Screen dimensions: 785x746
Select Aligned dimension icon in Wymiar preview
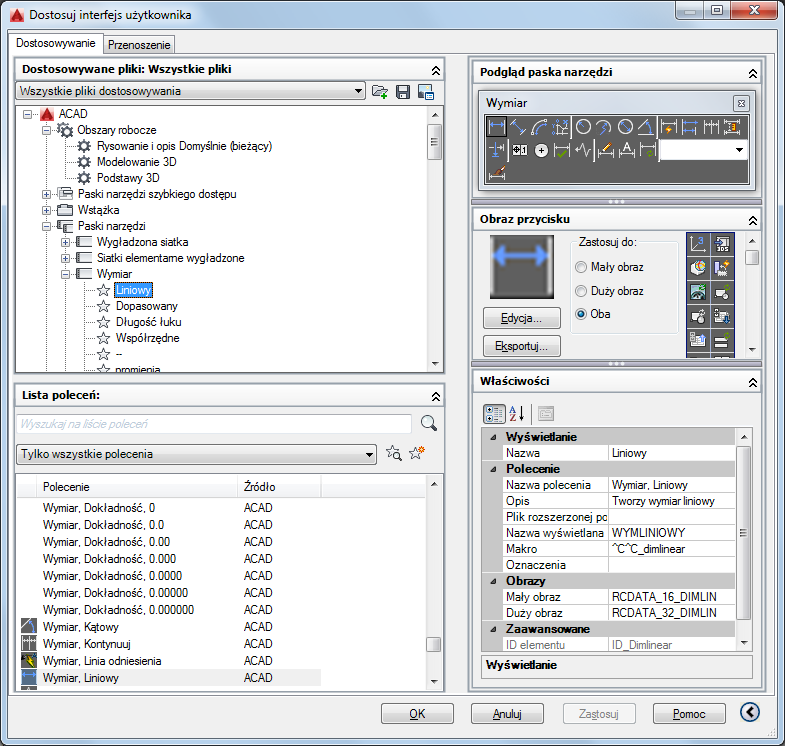[x=518, y=127]
